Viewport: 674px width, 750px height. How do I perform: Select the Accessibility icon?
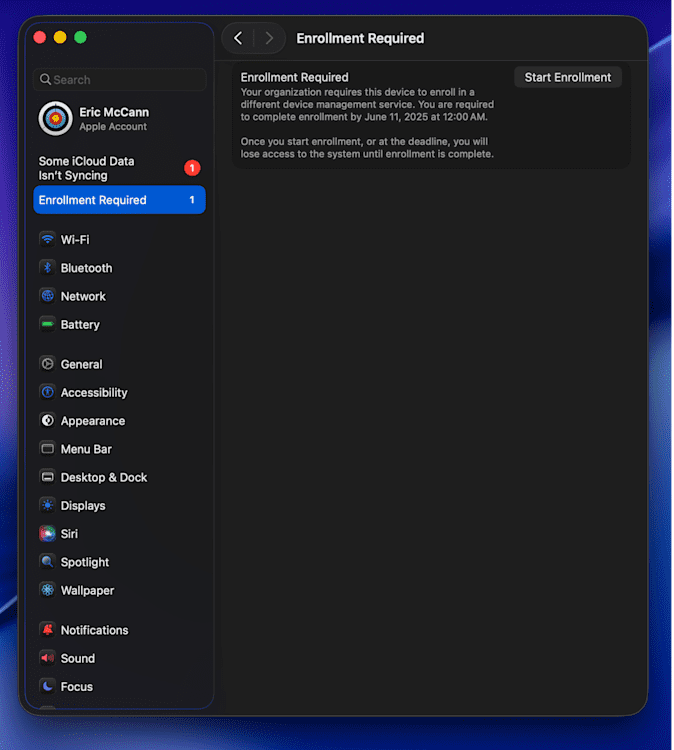47,392
